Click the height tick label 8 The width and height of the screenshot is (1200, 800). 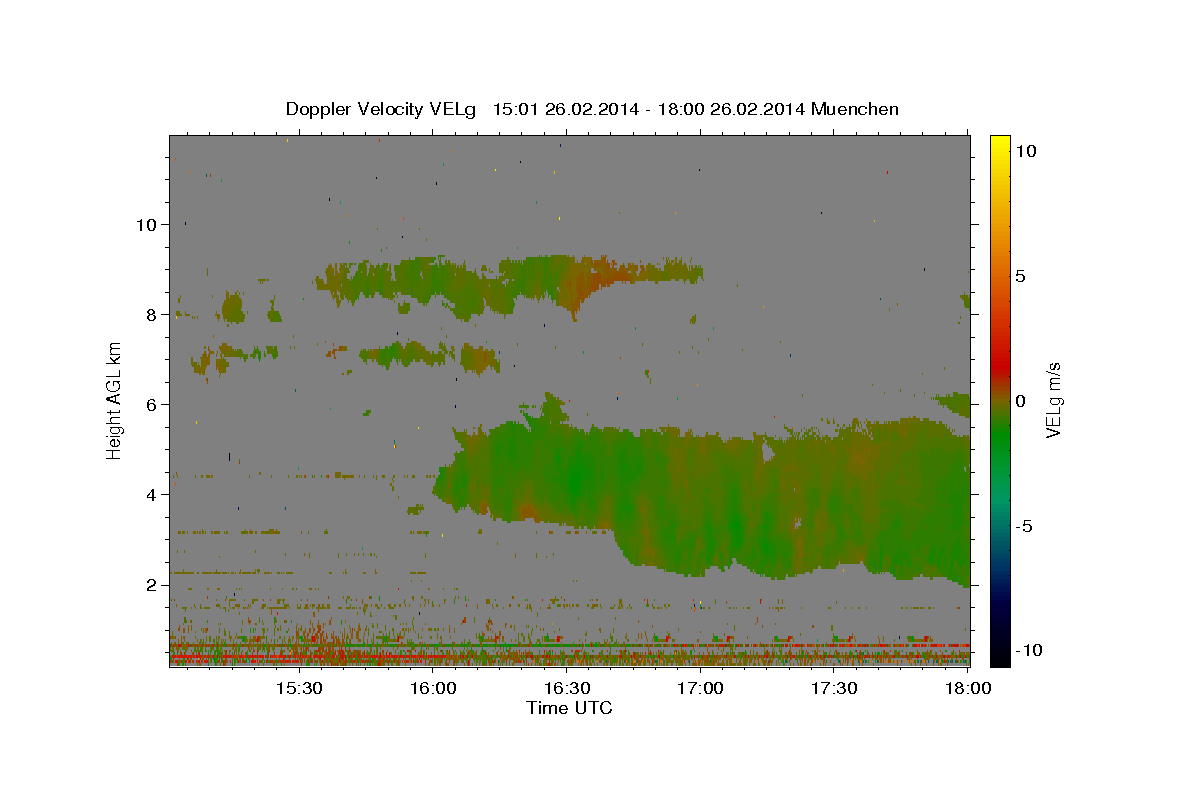coord(152,314)
